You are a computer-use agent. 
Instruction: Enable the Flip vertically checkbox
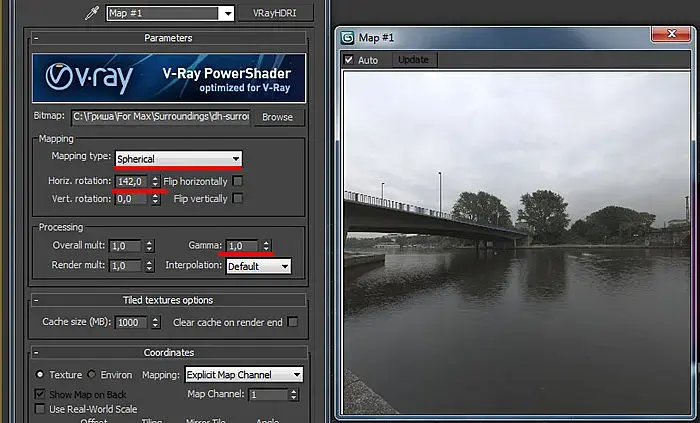[238, 198]
